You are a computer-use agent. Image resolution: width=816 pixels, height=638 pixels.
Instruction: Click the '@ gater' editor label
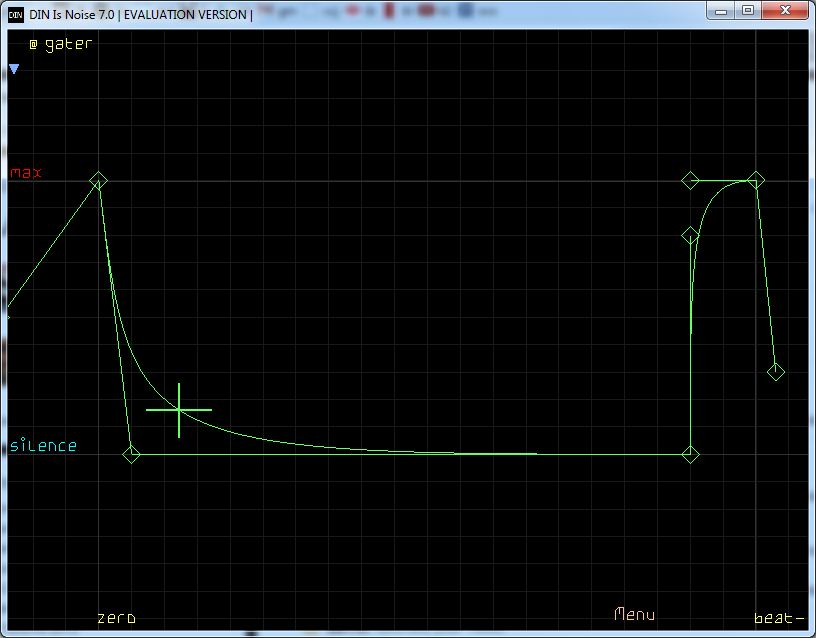point(60,45)
